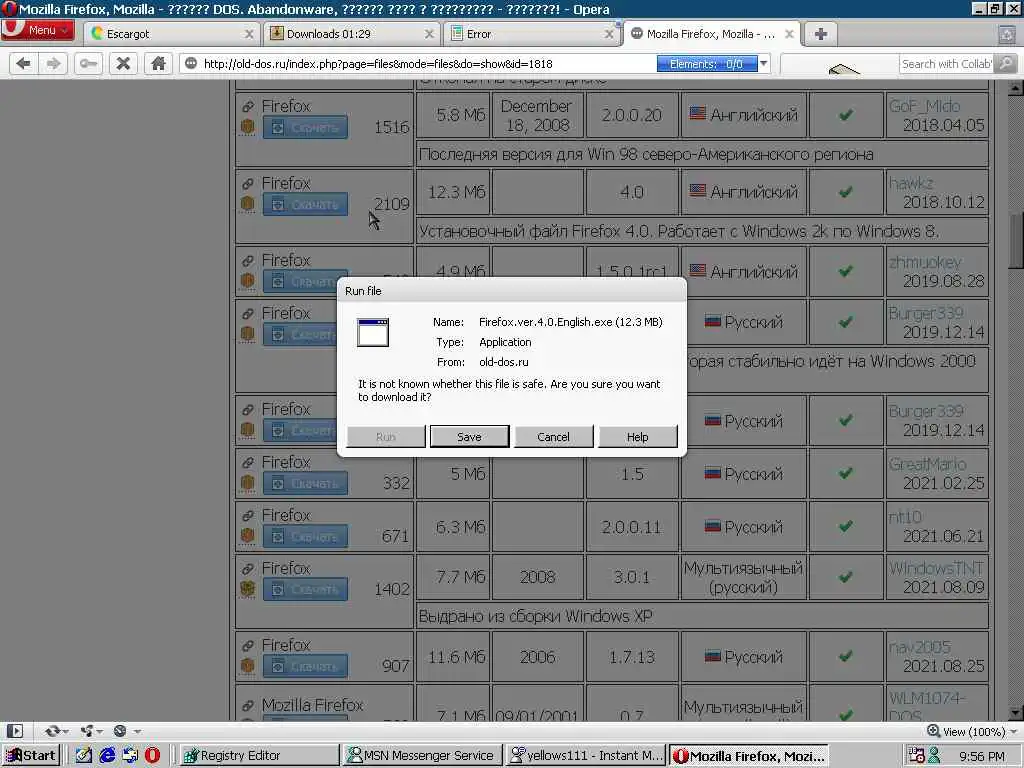Close the Downloads 01:29 tab
Image resolution: width=1024 pixels, height=768 pixels.
pyautogui.click(x=429, y=34)
